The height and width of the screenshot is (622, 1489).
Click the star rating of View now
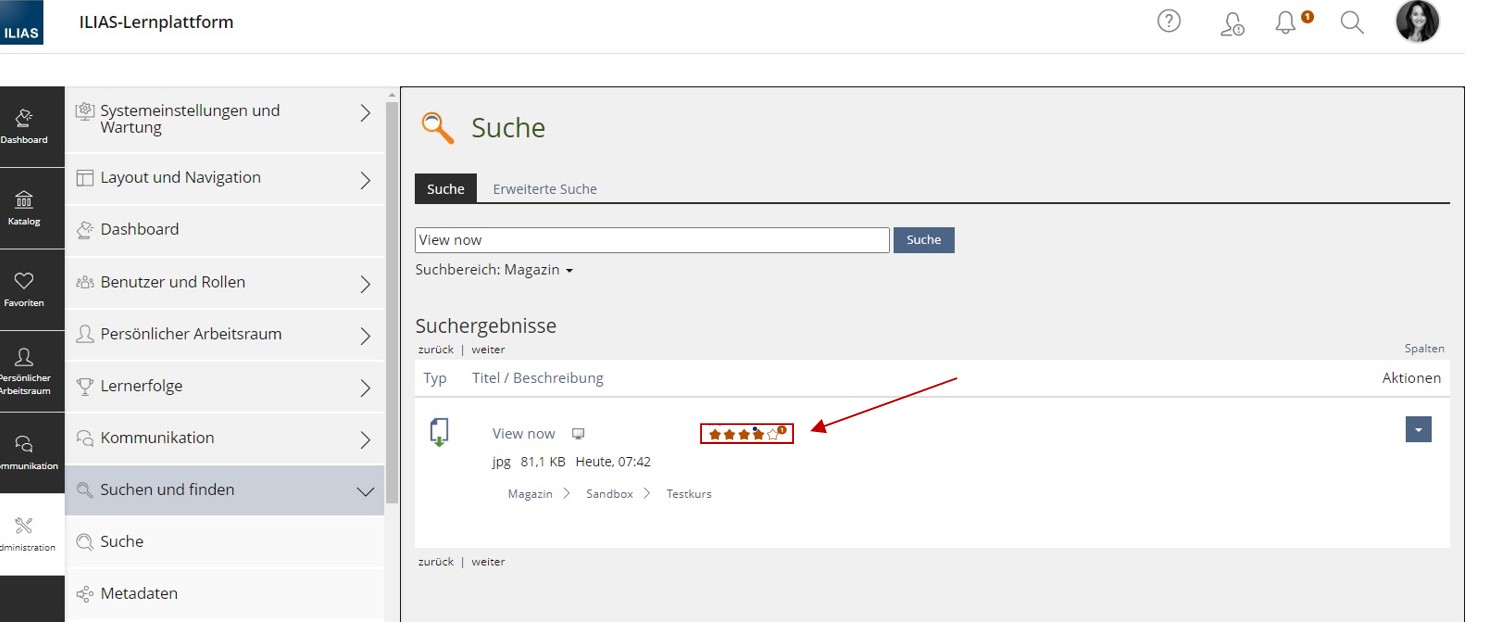tap(746, 434)
